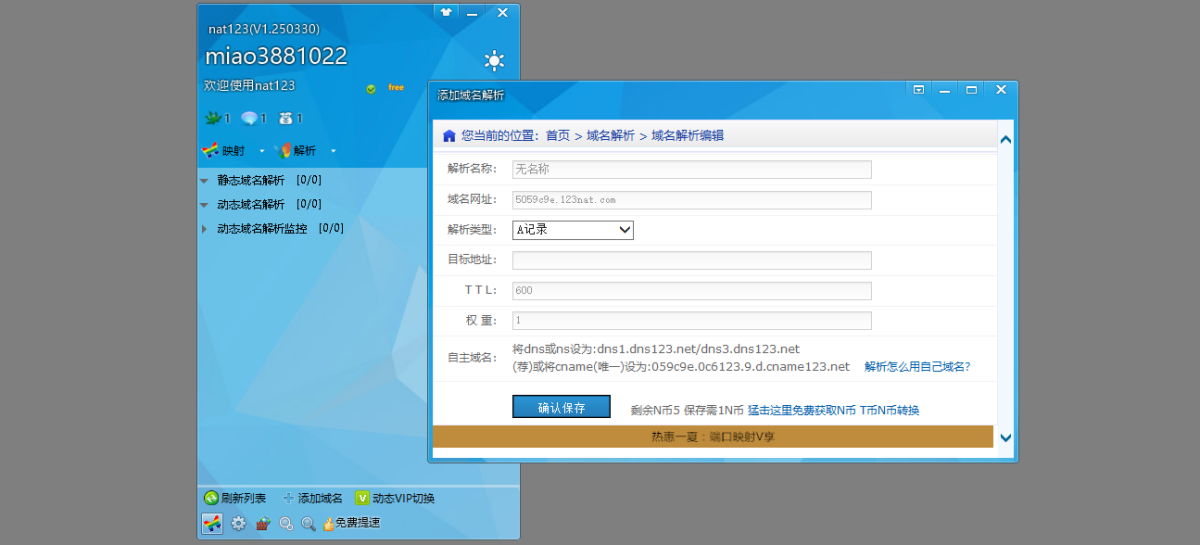Click the second magnifier icon in bottom toolbar

pyautogui.click(x=309, y=523)
